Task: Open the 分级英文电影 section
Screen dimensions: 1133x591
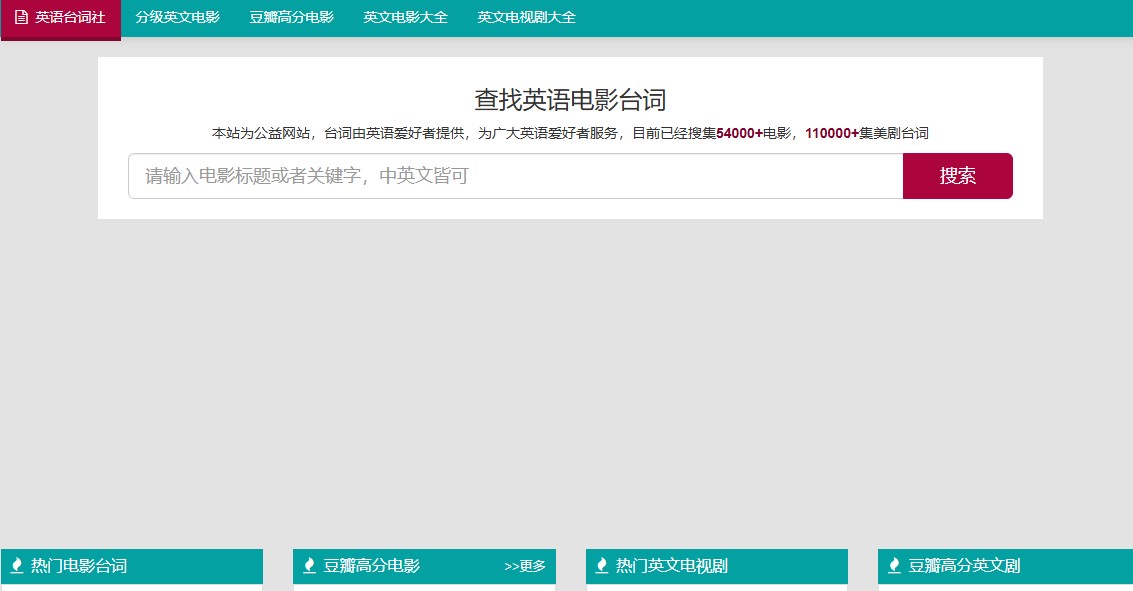Action: pyautogui.click(x=177, y=17)
